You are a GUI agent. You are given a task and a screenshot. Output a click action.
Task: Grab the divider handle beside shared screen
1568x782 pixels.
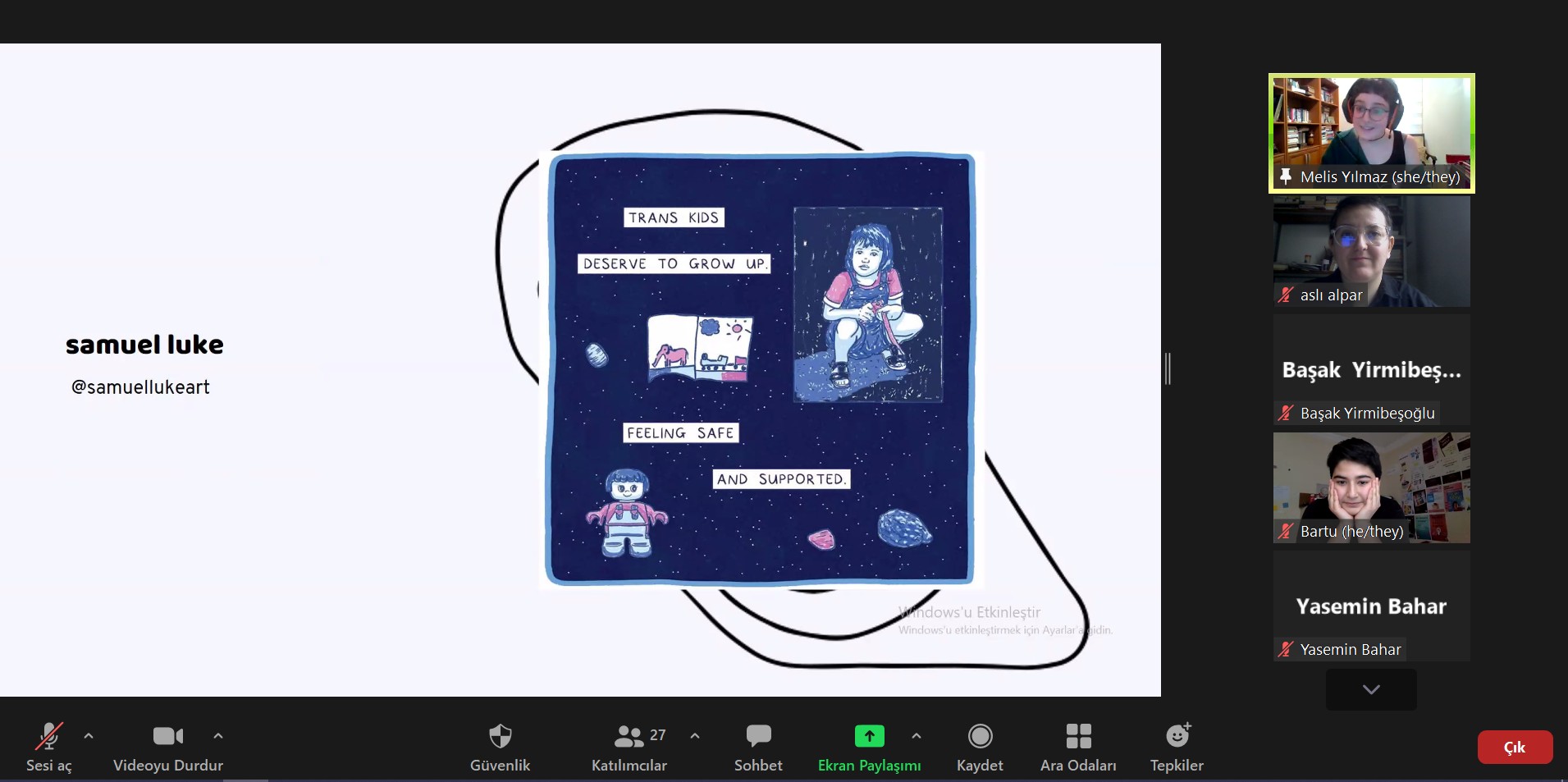click(x=1168, y=368)
